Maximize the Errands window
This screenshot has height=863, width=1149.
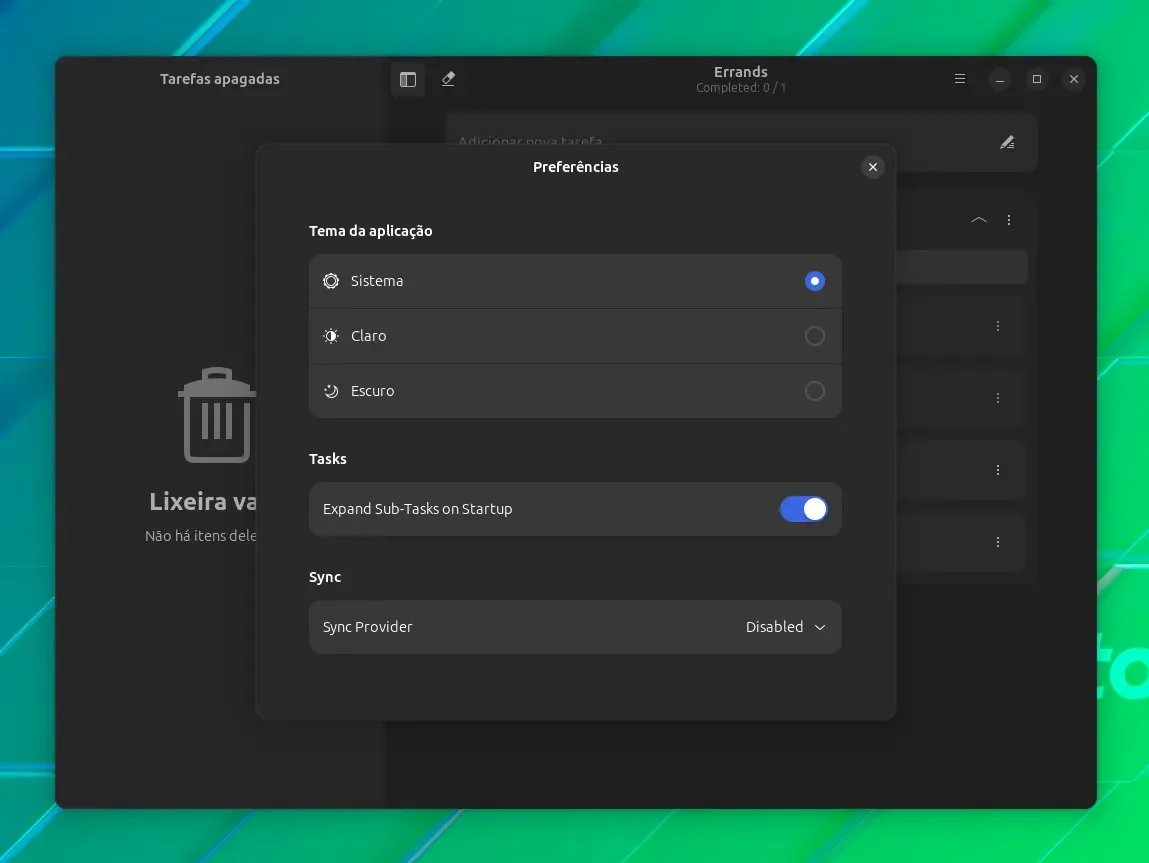[x=1037, y=79]
